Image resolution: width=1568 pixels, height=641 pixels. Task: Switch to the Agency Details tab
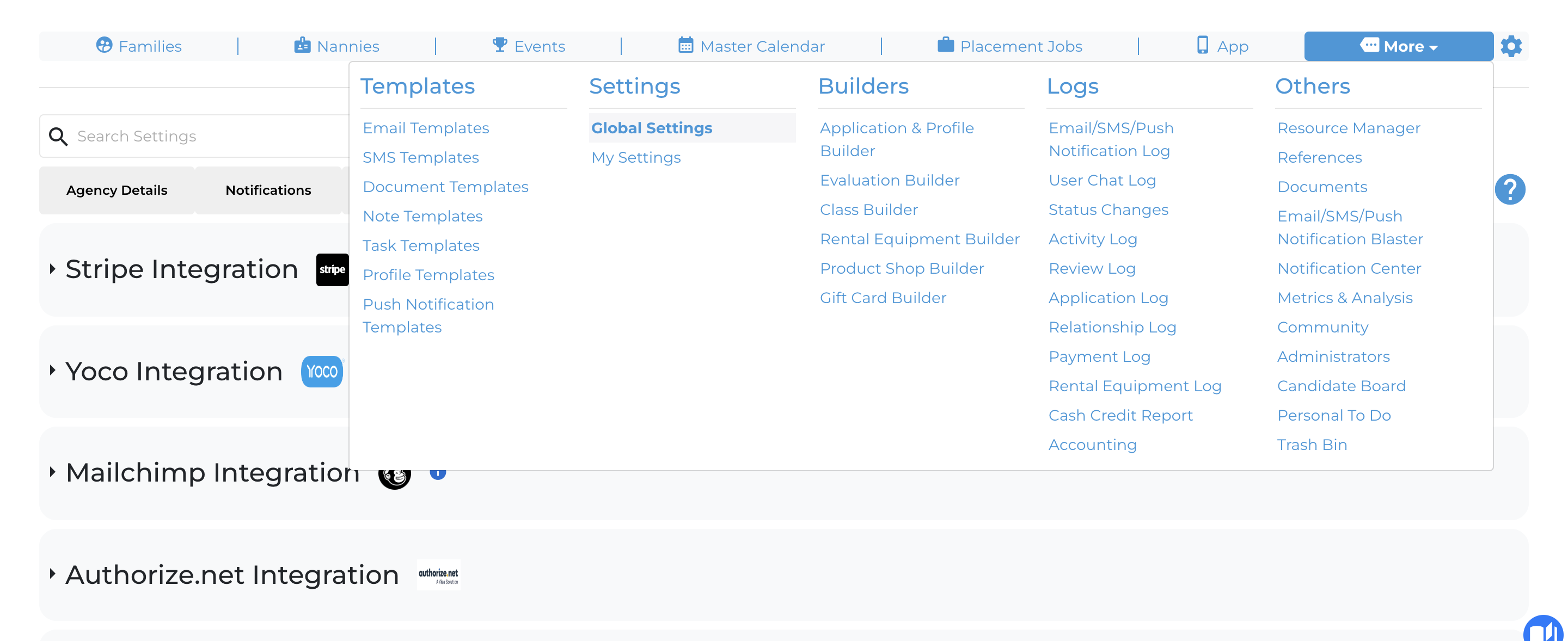pos(117,190)
